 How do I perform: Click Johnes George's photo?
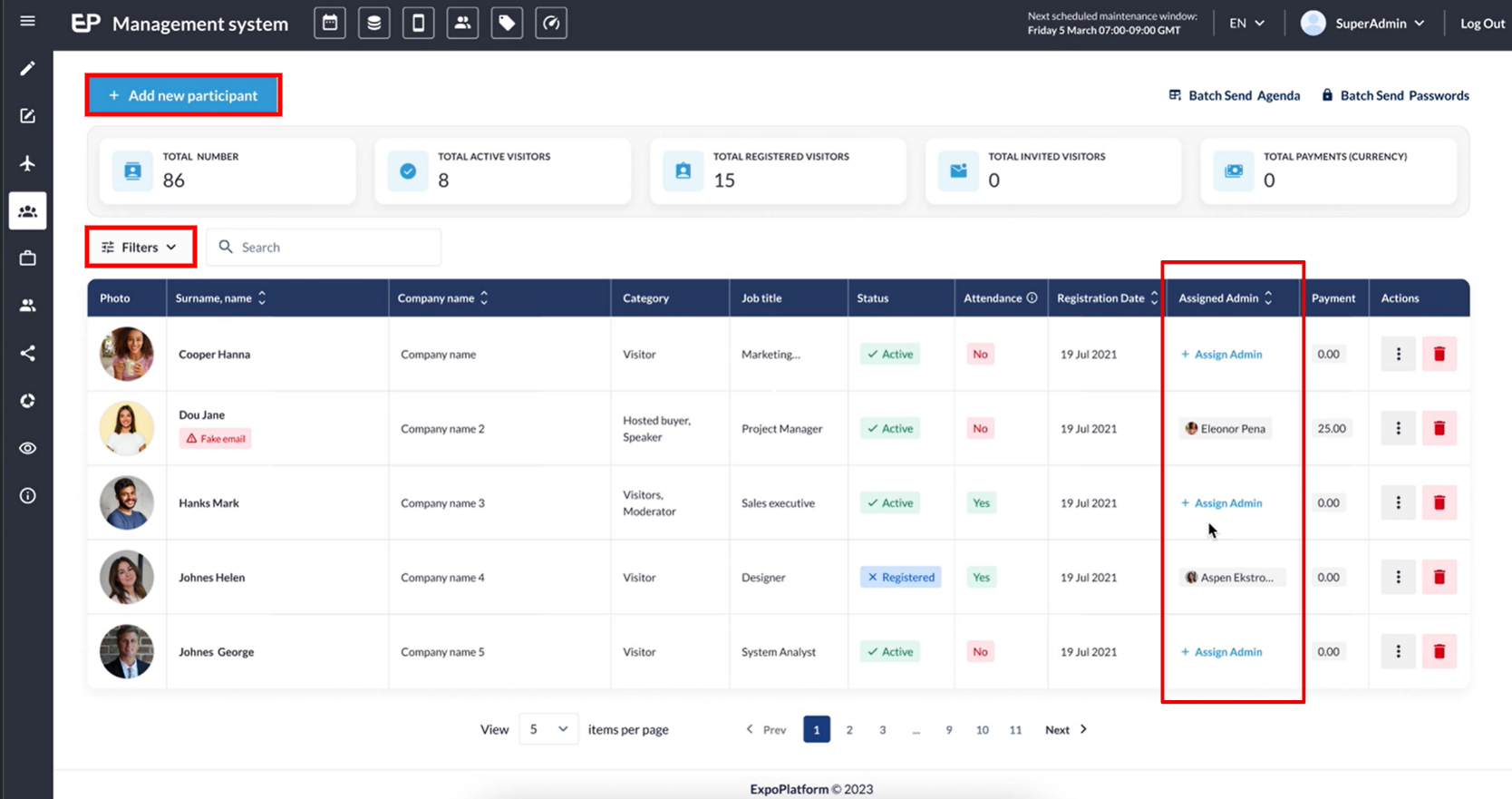pos(126,651)
